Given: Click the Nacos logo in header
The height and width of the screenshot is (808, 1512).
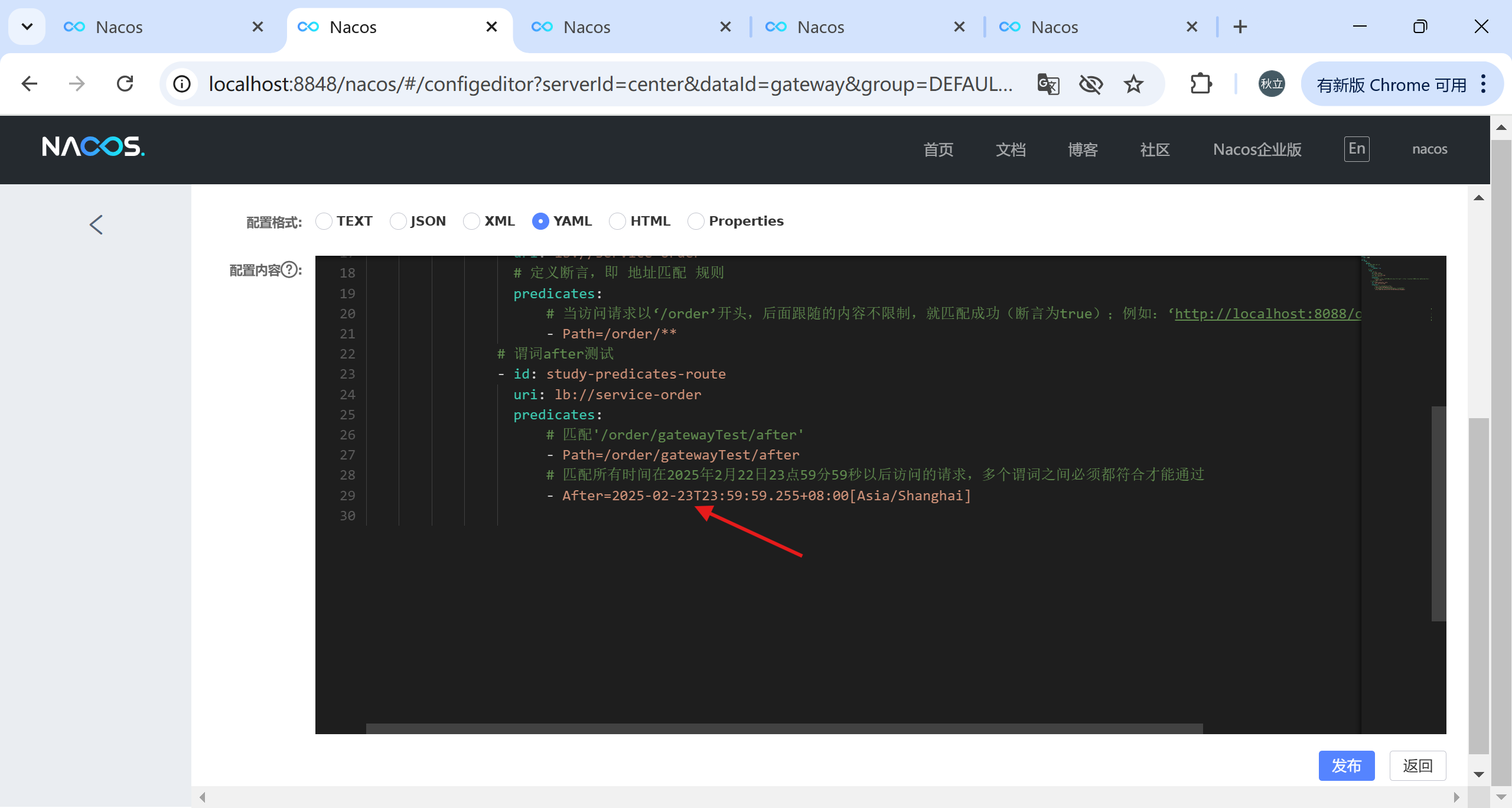Looking at the screenshot, I should pyautogui.click(x=93, y=146).
